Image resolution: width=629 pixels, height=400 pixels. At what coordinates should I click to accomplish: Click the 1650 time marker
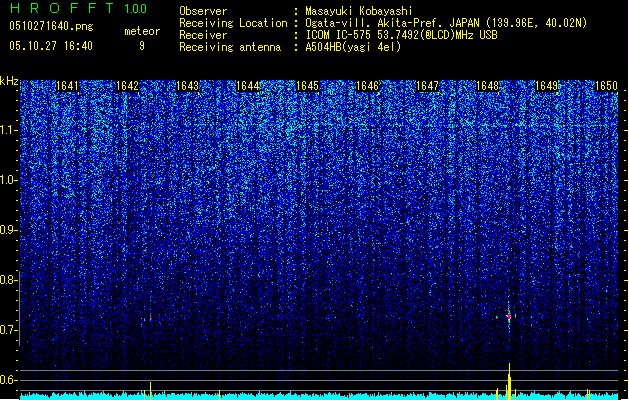tap(606, 86)
